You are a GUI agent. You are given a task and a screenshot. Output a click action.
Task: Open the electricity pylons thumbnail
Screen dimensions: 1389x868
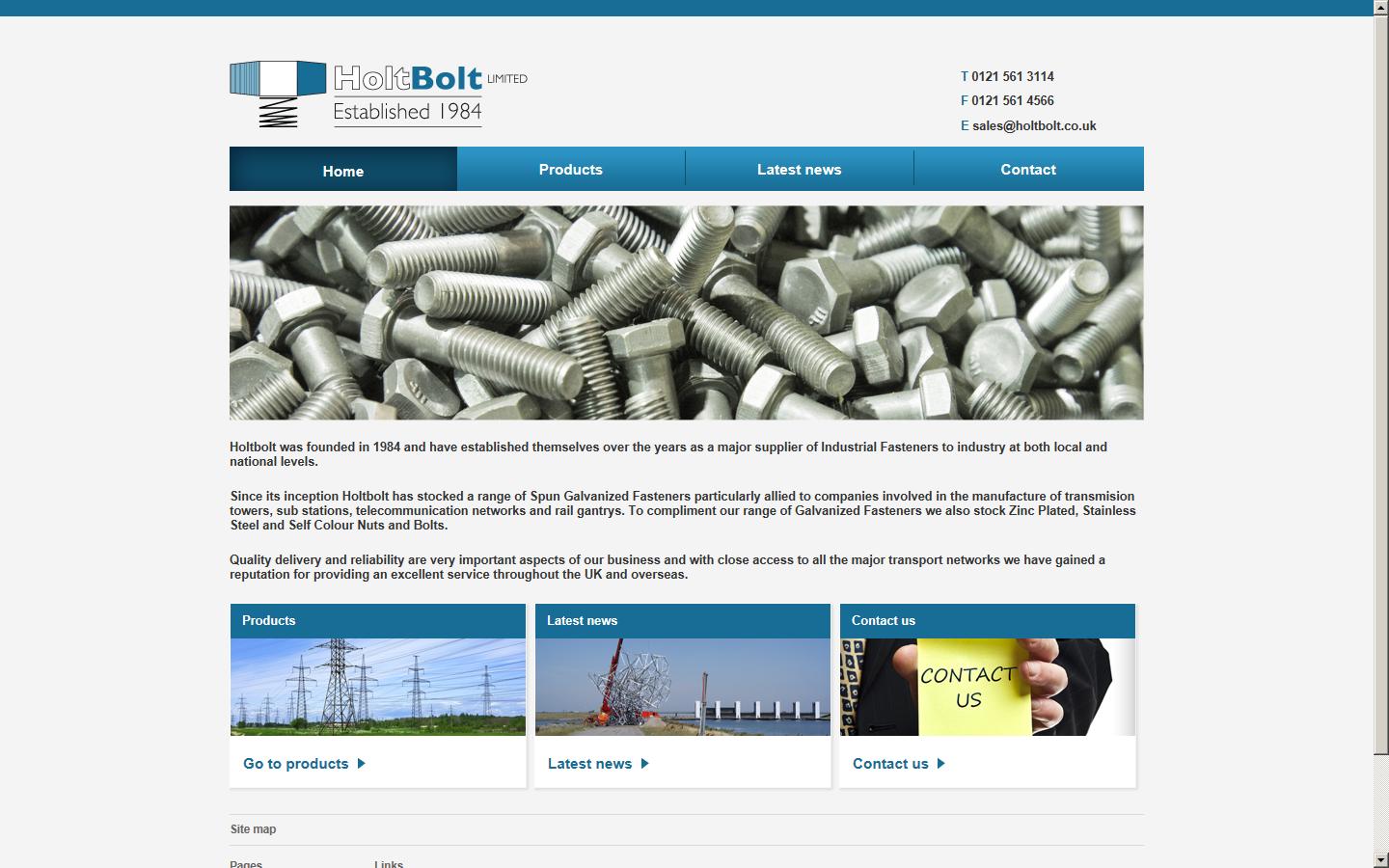pos(377,687)
